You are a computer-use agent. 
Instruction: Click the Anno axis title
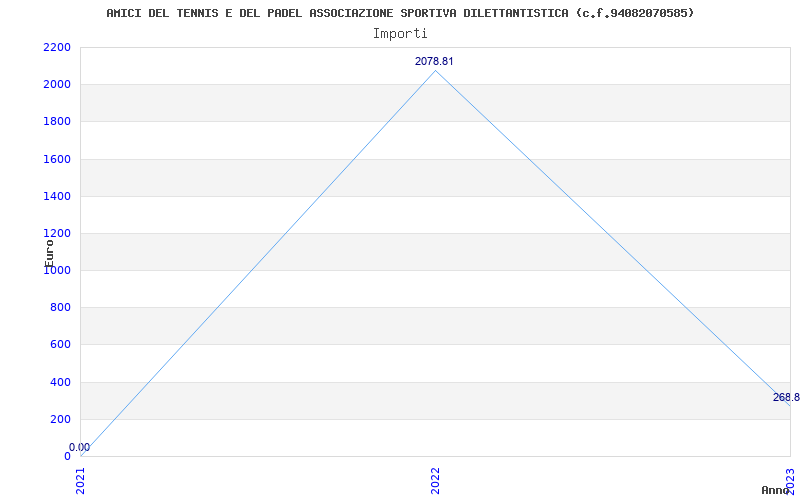775,490
